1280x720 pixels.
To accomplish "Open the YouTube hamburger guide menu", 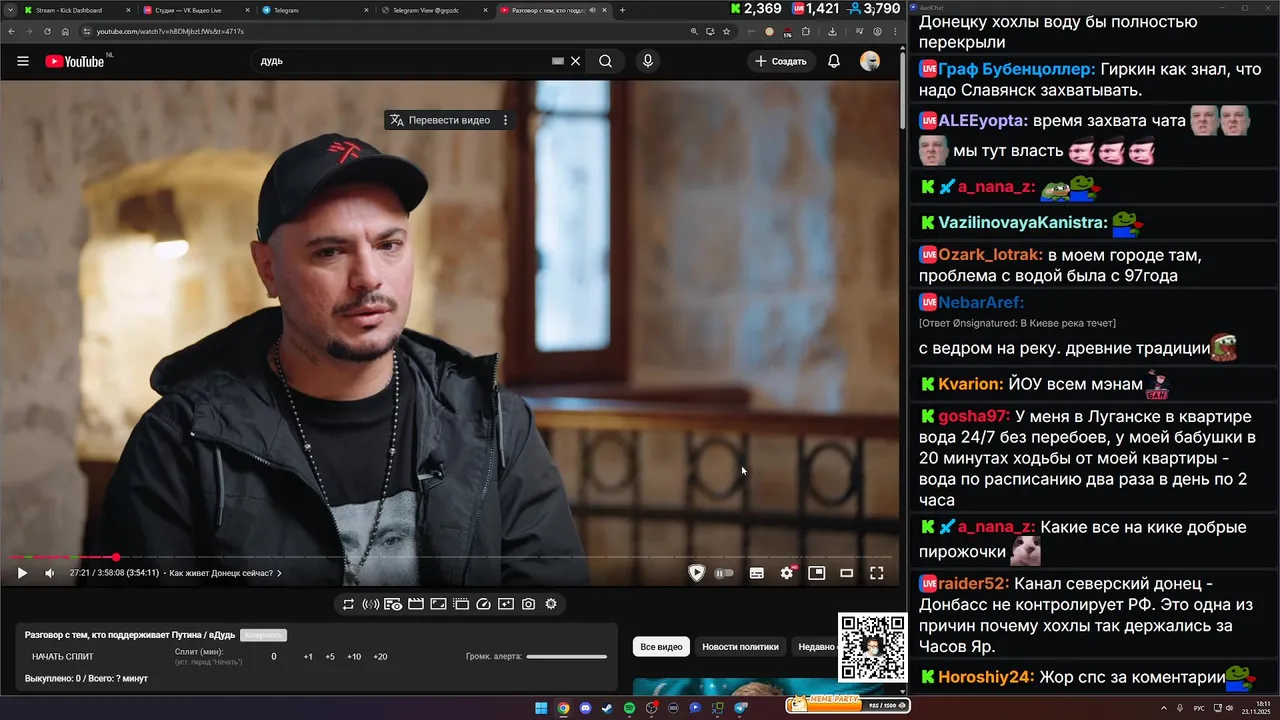I will pos(22,61).
